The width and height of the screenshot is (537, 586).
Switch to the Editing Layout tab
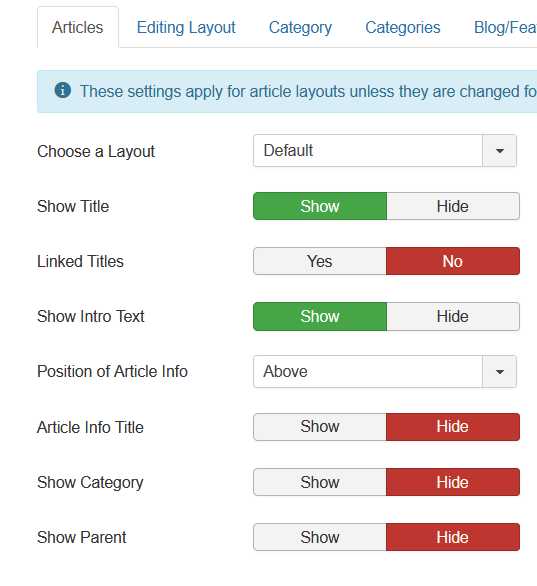(186, 27)
